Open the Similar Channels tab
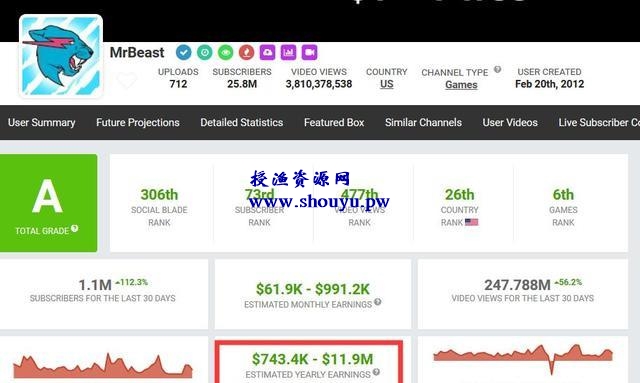This screenshot has width=640, height=383. (423, 122)
